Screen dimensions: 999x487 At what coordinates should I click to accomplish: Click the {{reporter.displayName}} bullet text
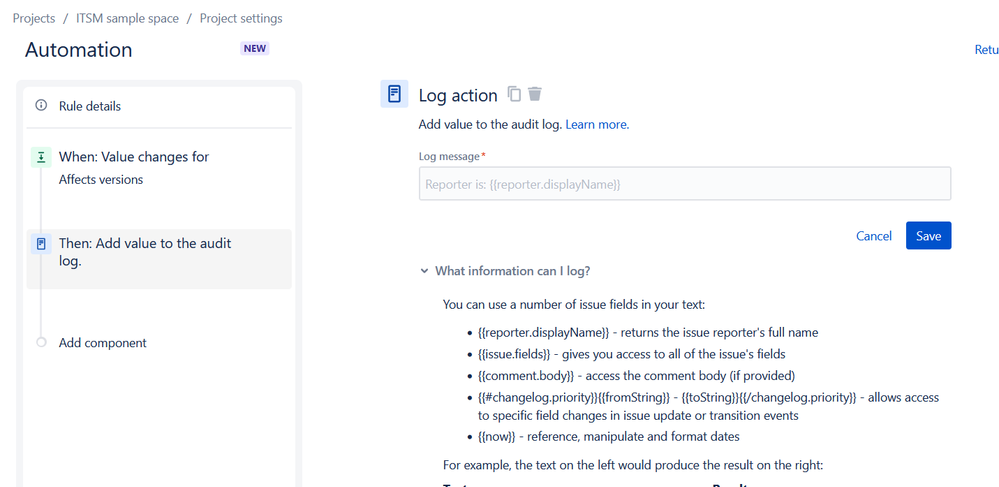tap(648, 333)
